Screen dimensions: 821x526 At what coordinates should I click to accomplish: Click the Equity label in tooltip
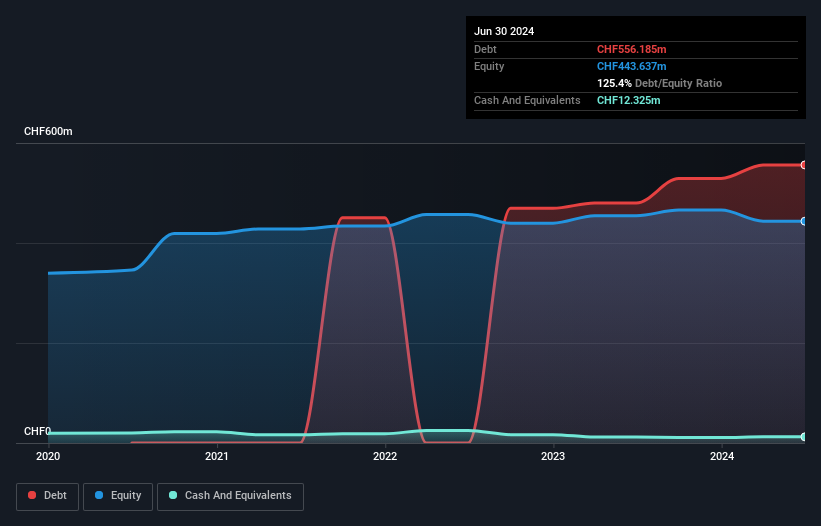tap(489, 66)
